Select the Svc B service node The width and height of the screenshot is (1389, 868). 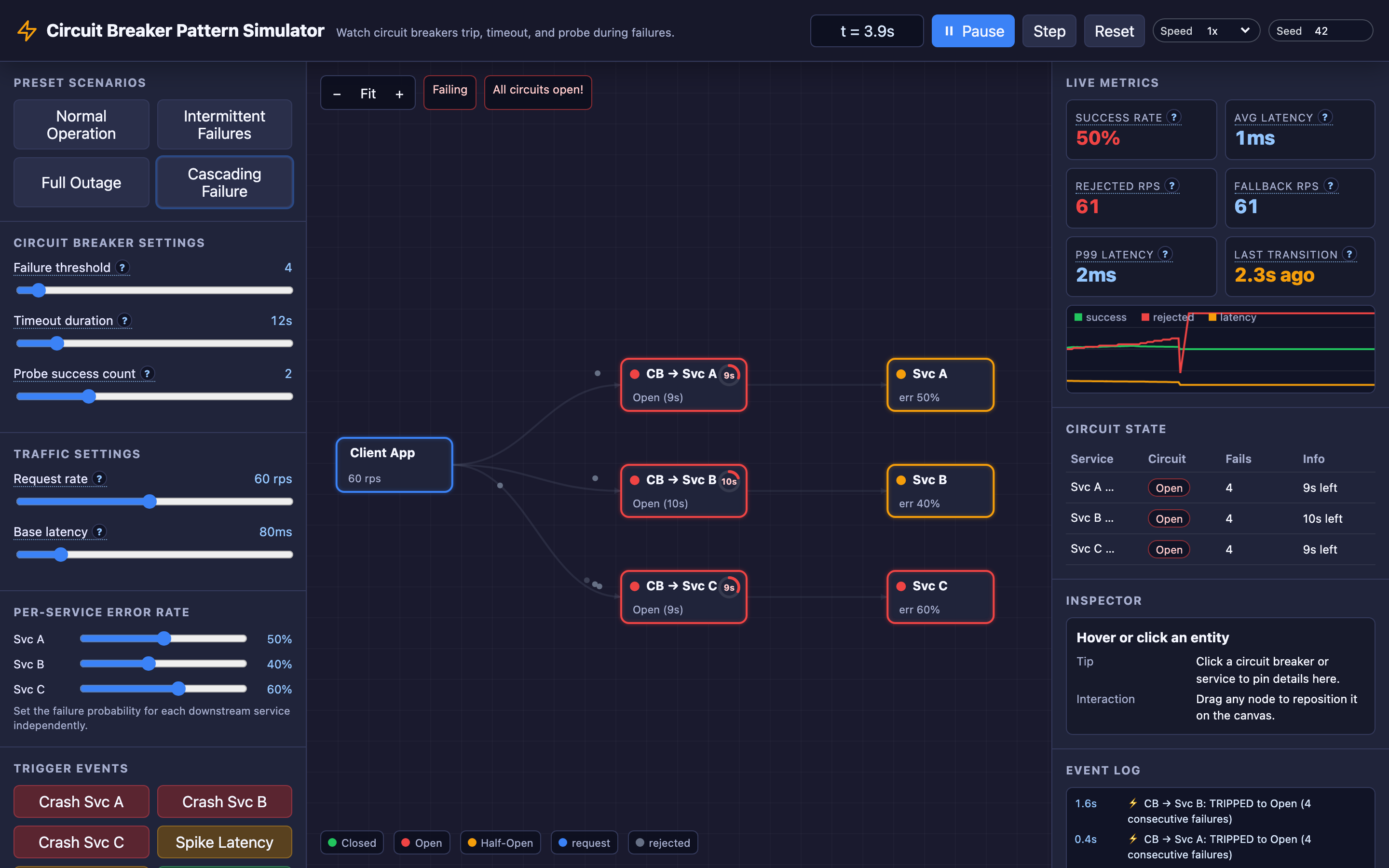tap(940, 491)
